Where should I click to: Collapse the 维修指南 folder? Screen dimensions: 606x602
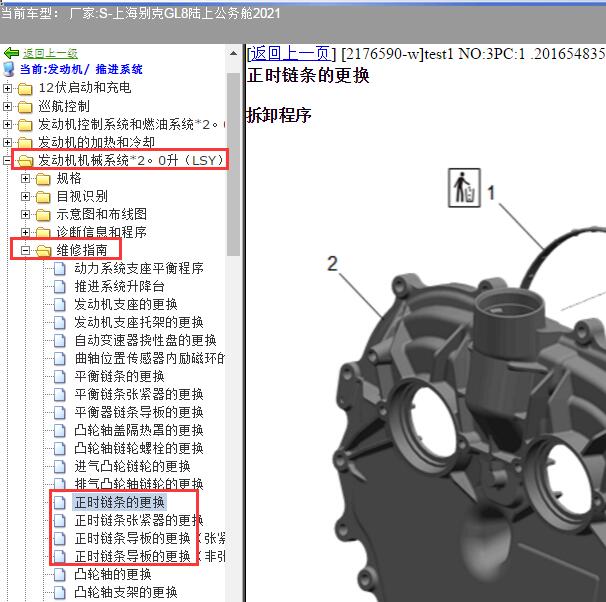(25, 250)
